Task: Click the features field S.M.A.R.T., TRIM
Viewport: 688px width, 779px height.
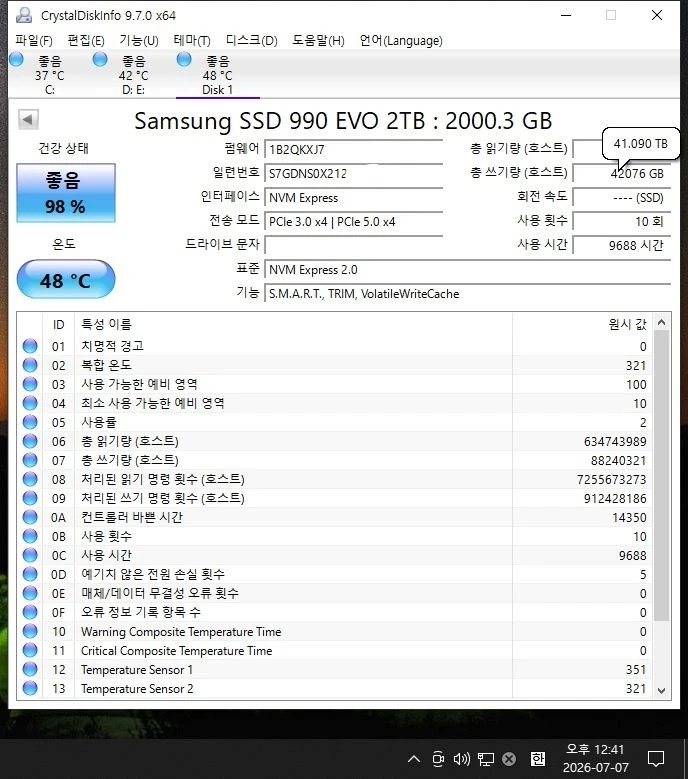Action: tap(467, 294)
